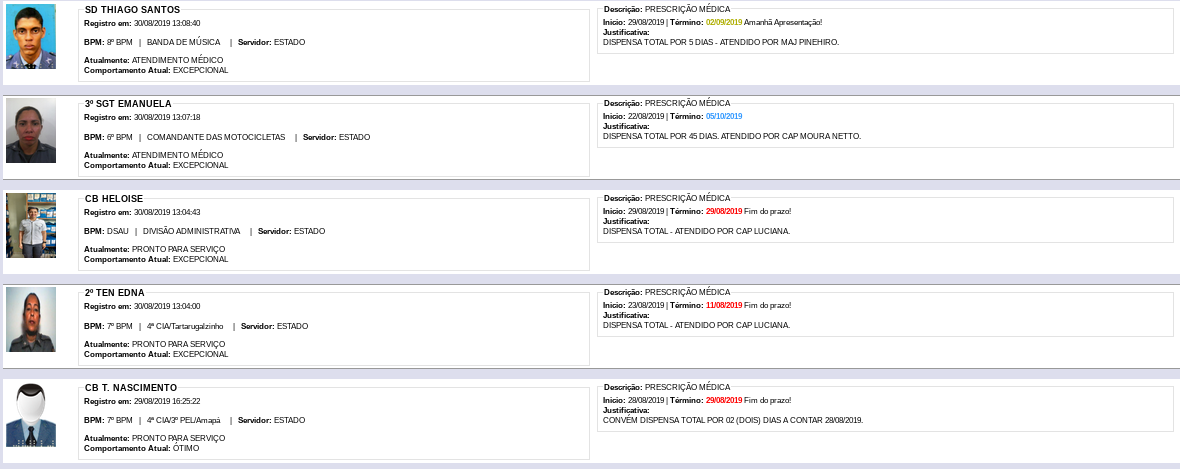Select the name 2º TEN EDNA

point(114,293)
